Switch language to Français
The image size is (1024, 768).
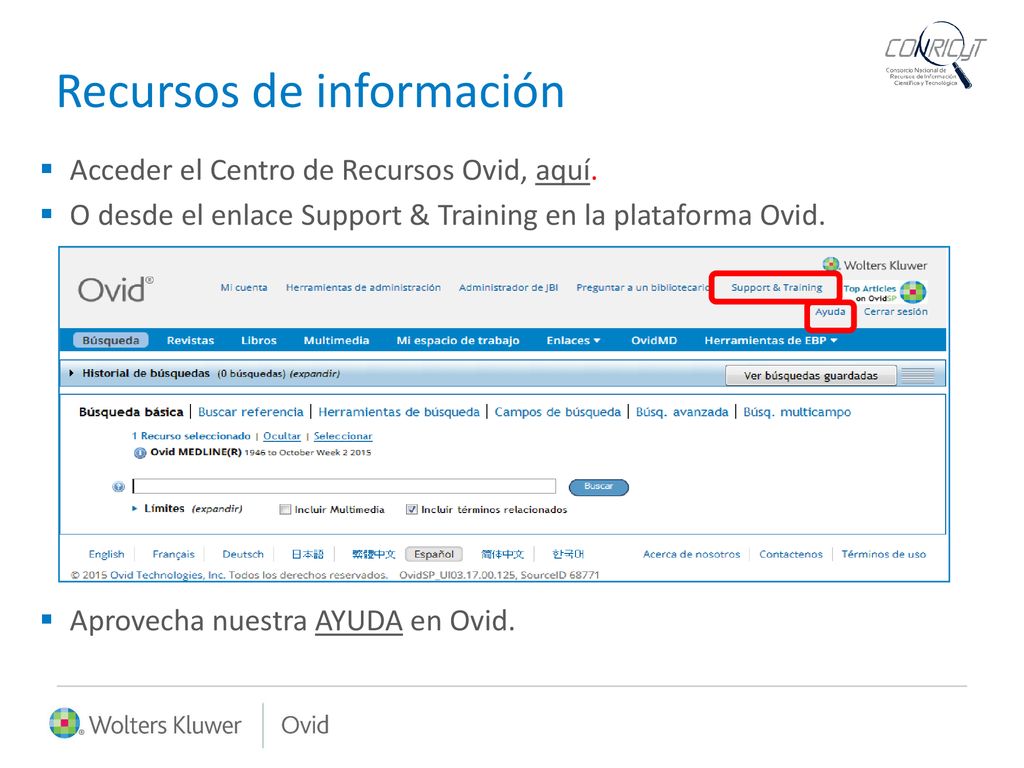(173, 554)
